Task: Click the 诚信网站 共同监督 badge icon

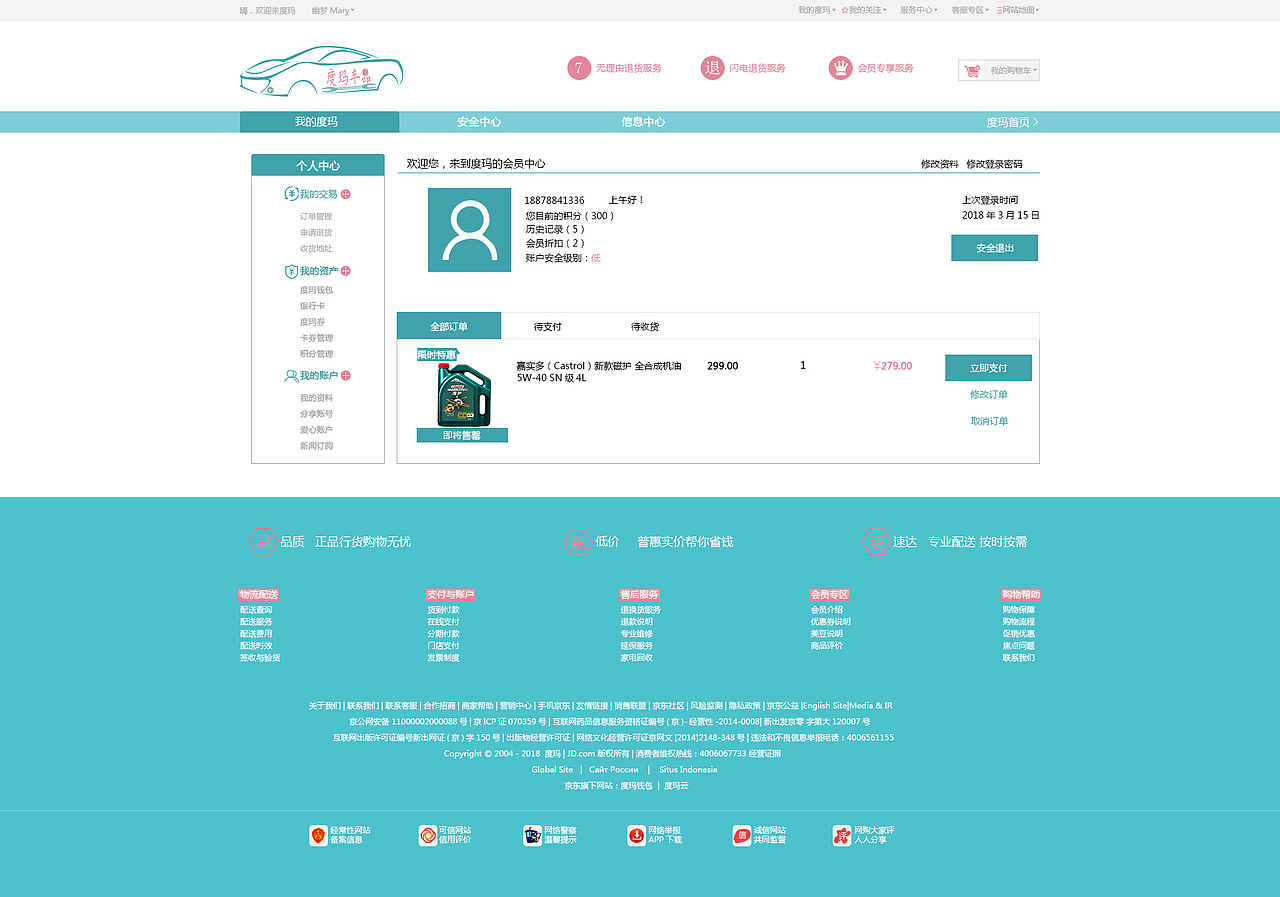Action: click(741, 835)
